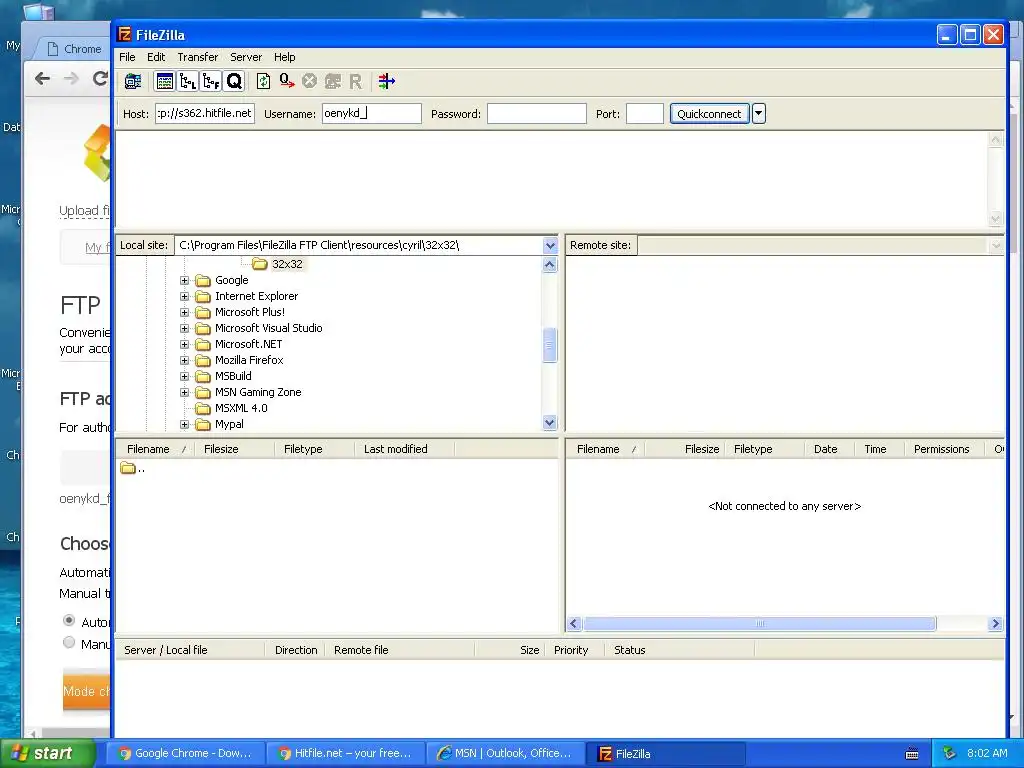This screenshot has width=1024, height=768.
Task: Open the Help menu
Action: (284, 57)
